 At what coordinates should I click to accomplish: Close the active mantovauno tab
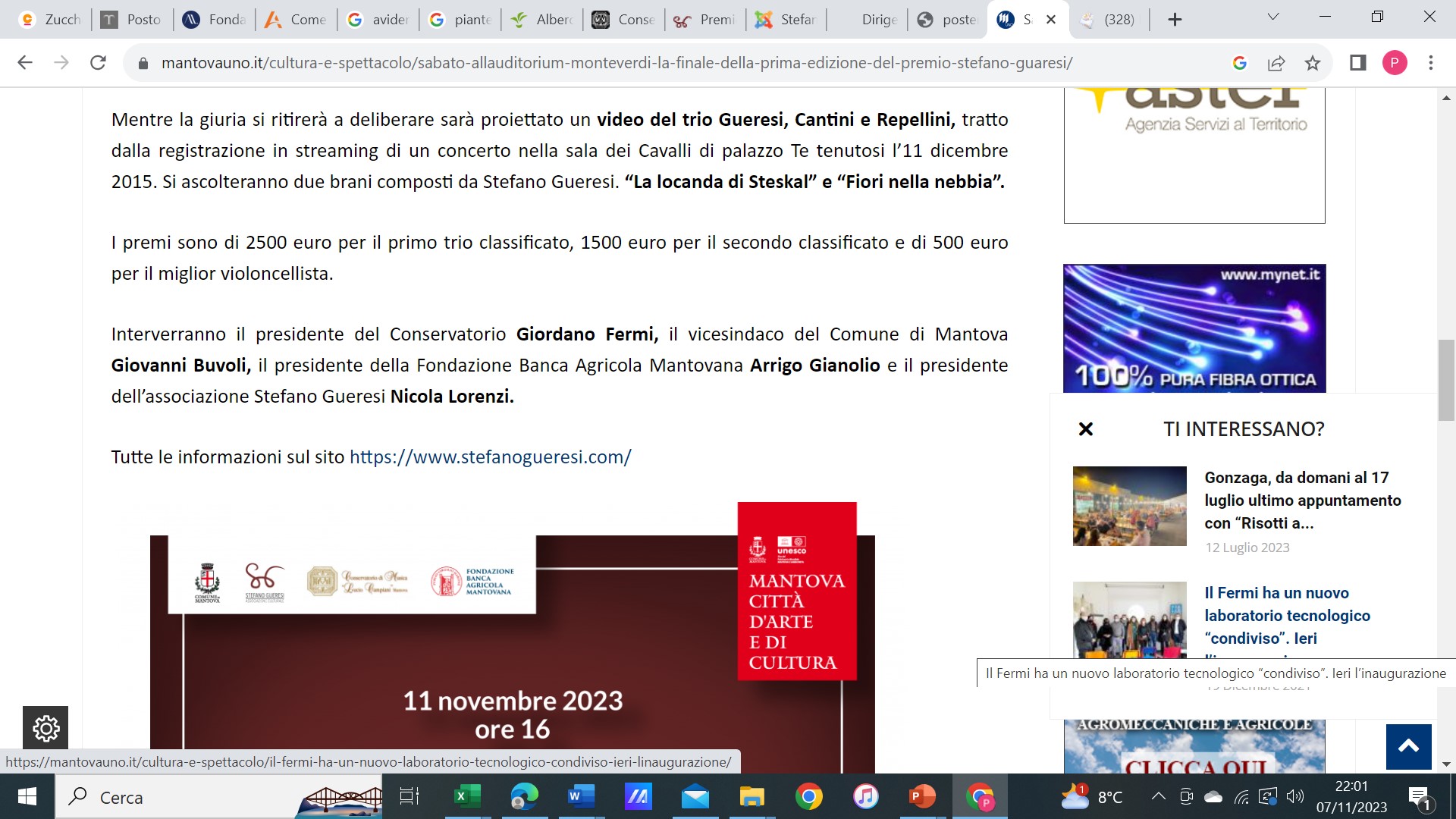point(1051,20)
